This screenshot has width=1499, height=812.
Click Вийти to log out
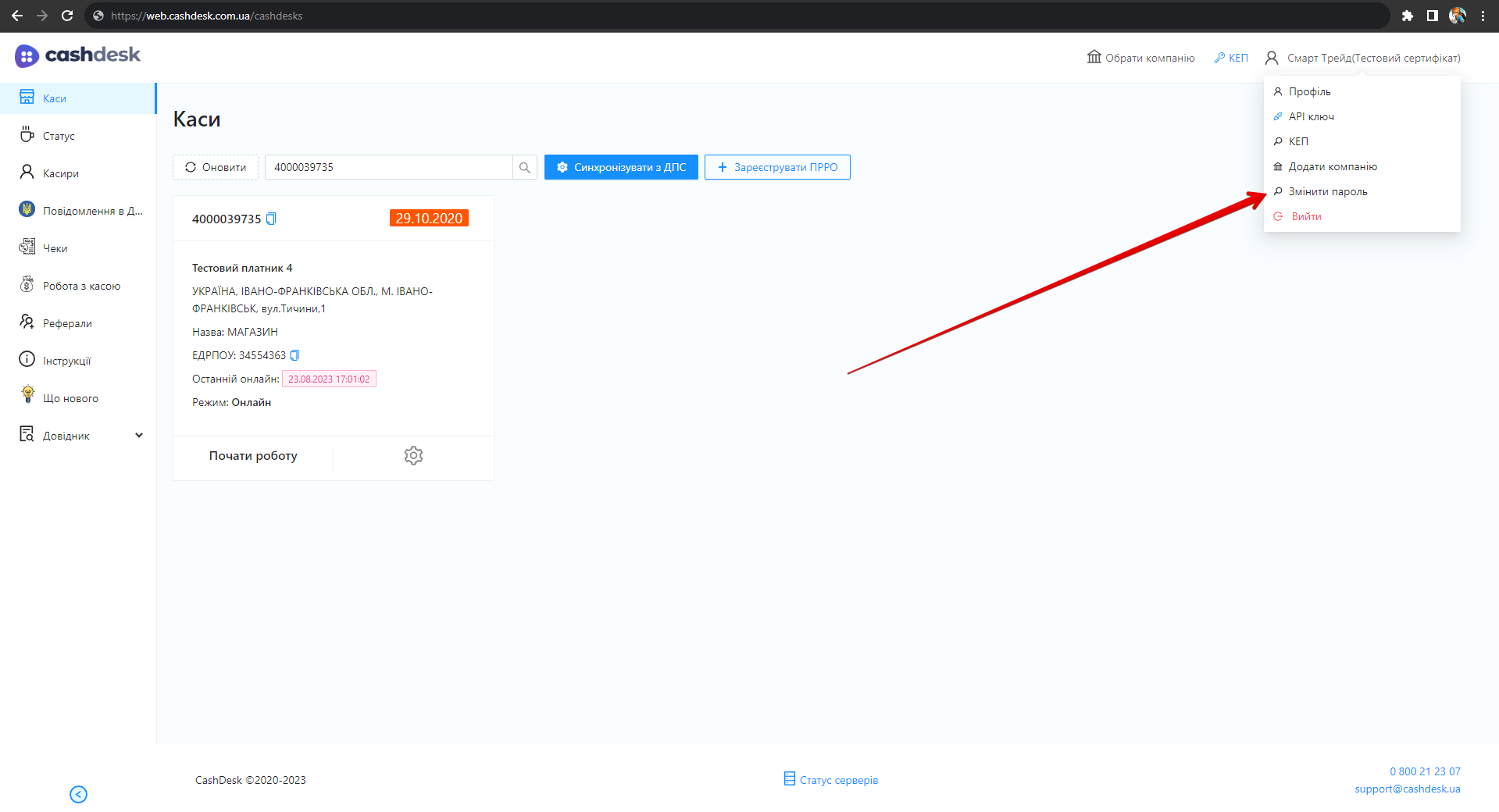(x=1306, y=217)
